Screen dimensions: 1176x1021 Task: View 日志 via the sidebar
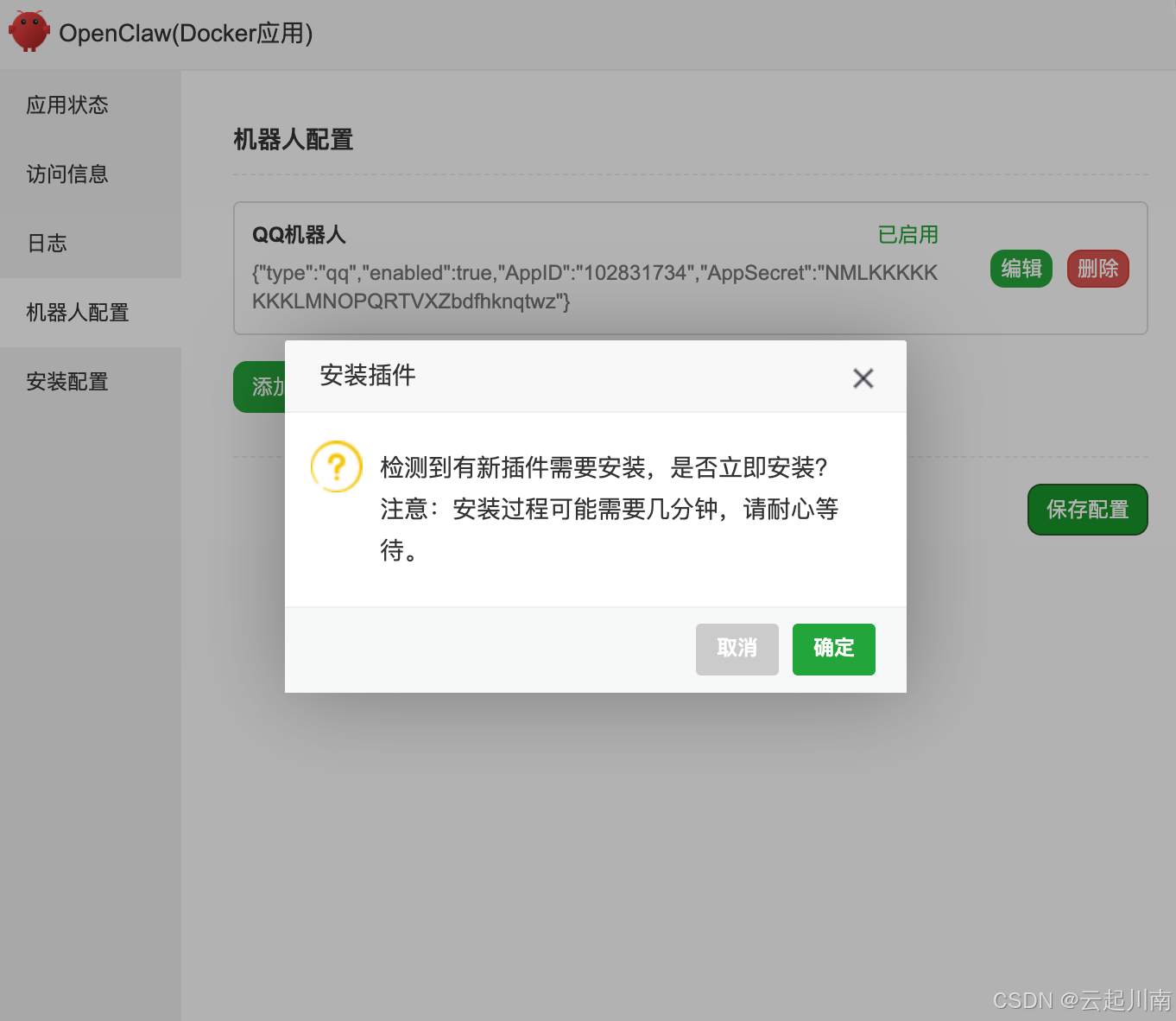point(47,244)
